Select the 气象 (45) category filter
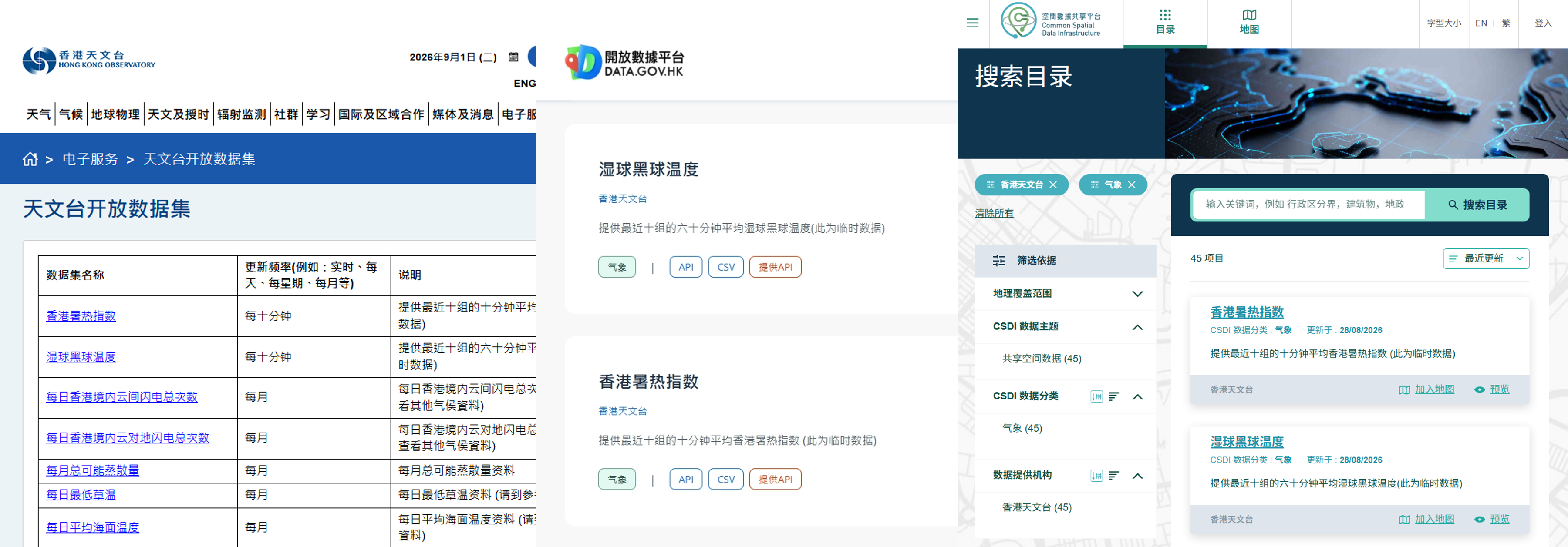 tap(1022, 428)
